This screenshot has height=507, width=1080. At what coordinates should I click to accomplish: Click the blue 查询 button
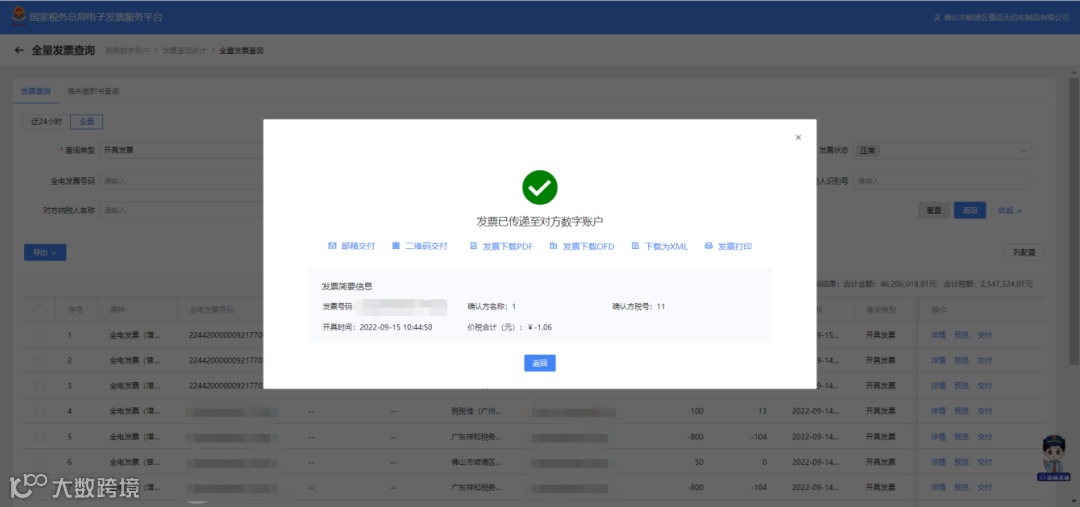(970, 211)
